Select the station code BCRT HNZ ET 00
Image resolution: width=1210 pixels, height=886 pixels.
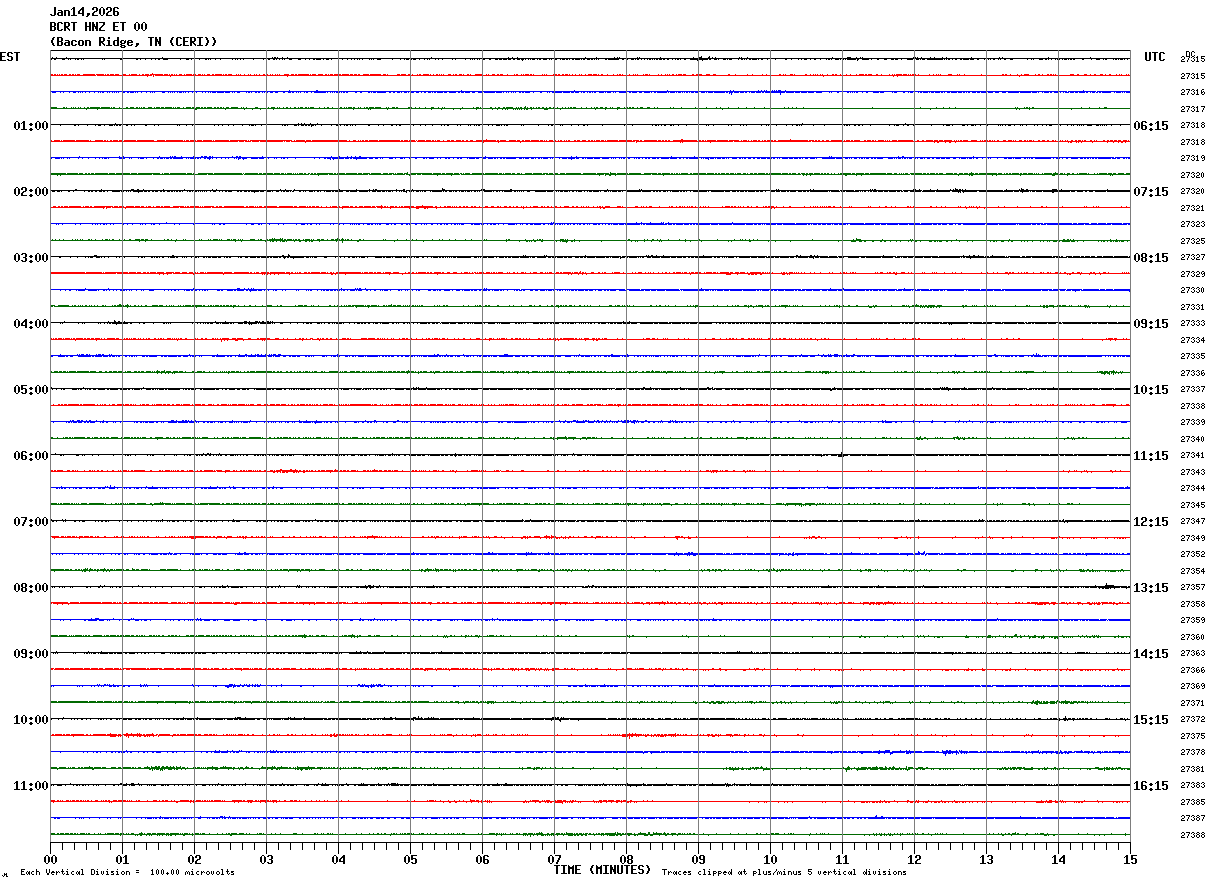click(x=99, y=27)
